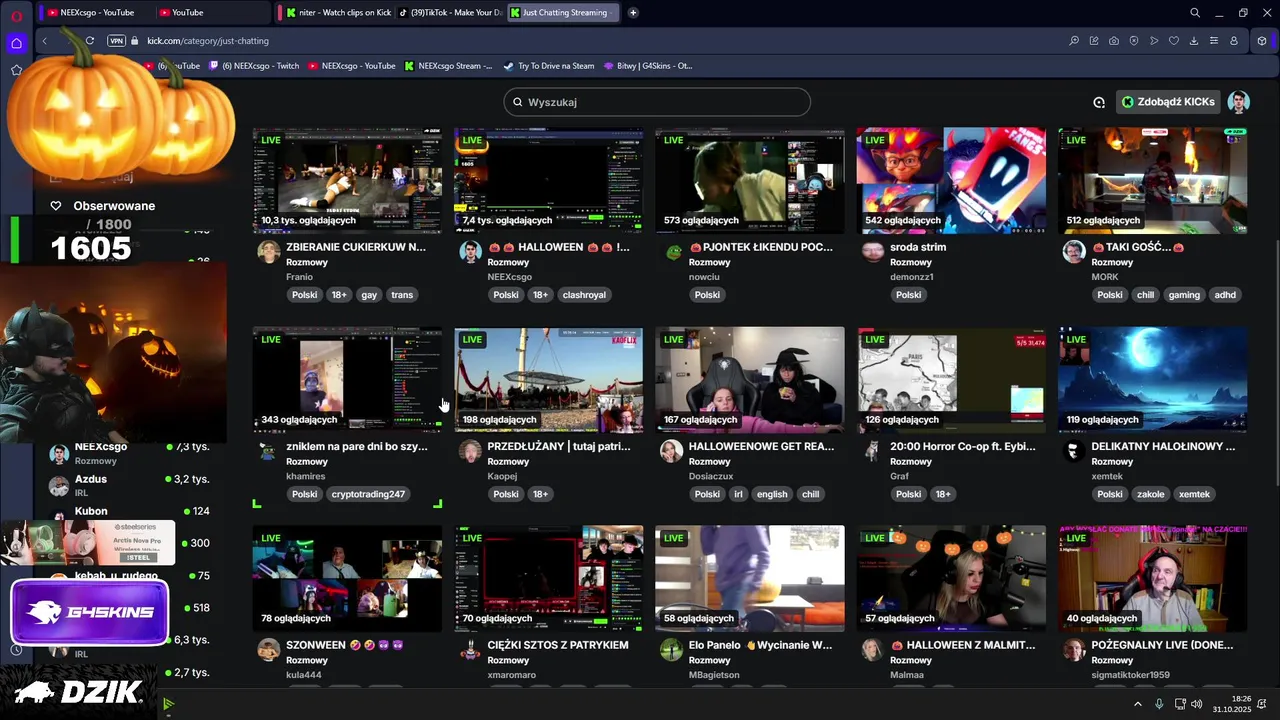Open the ZBIERANIE CUKIERKUW stream thumbnail

click(347, 181)
